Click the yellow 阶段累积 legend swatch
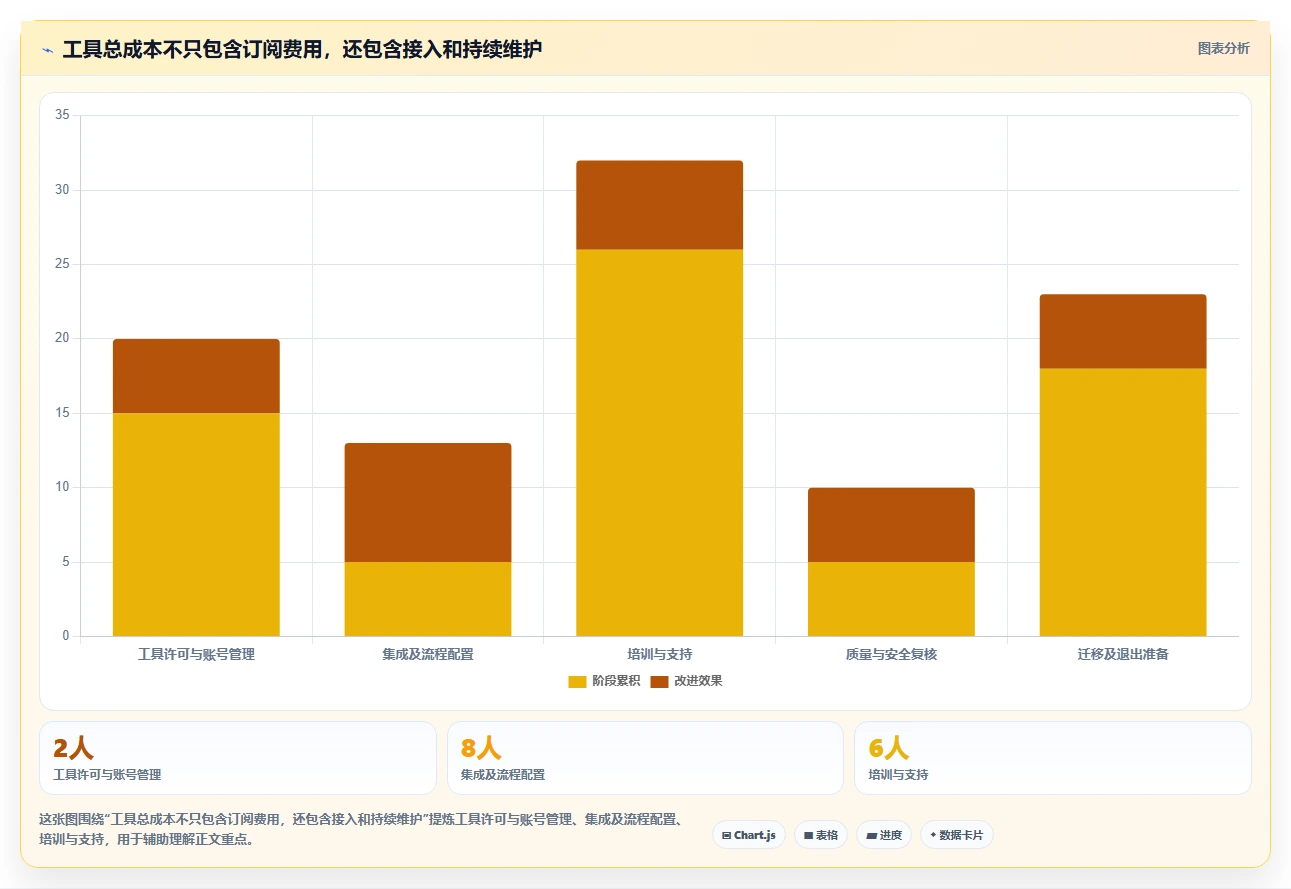The image size is (1291, 889). 577,681
